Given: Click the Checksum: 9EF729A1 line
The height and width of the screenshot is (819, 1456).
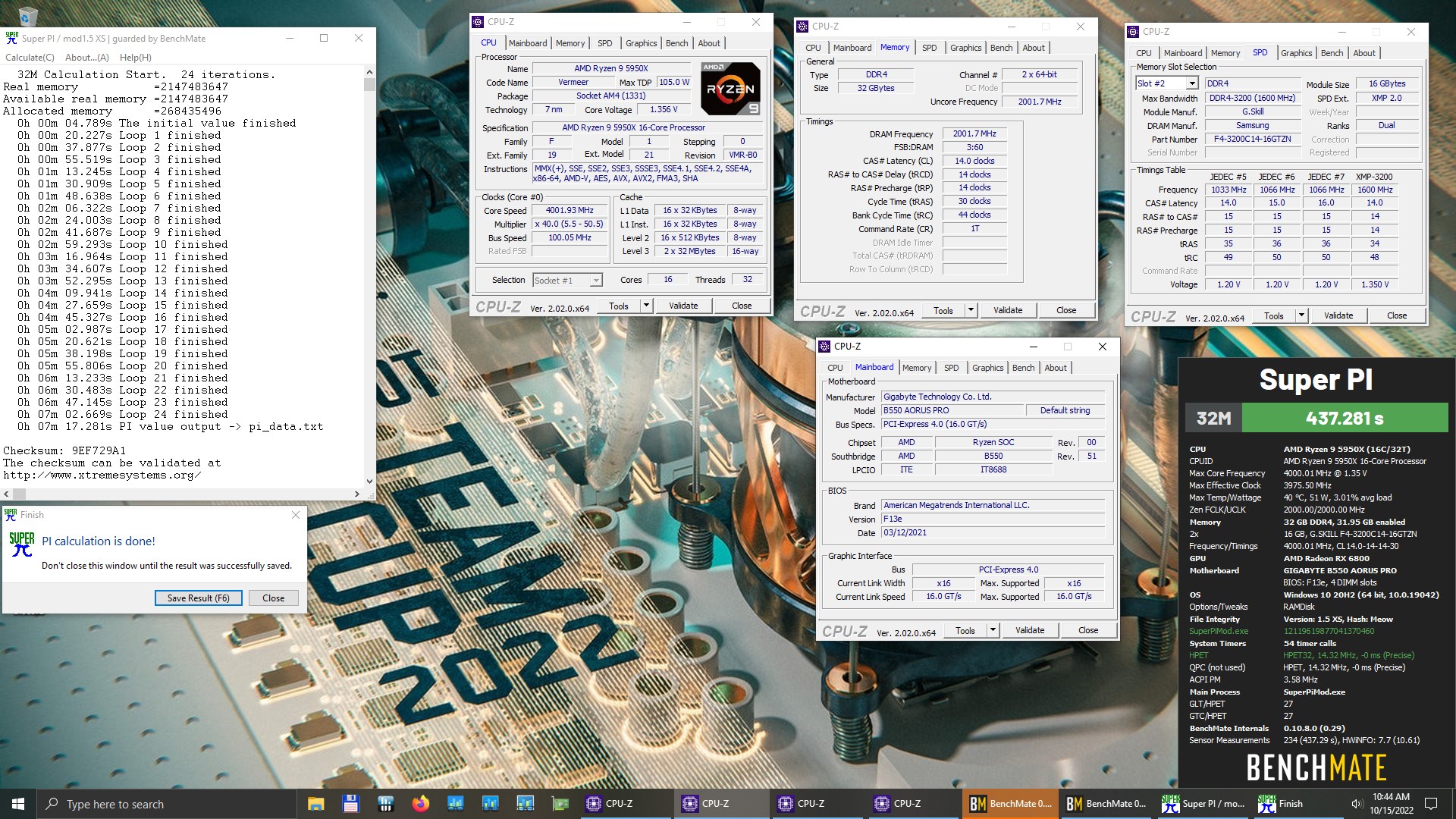Looking at the screenshot, I should coord(64,450).
